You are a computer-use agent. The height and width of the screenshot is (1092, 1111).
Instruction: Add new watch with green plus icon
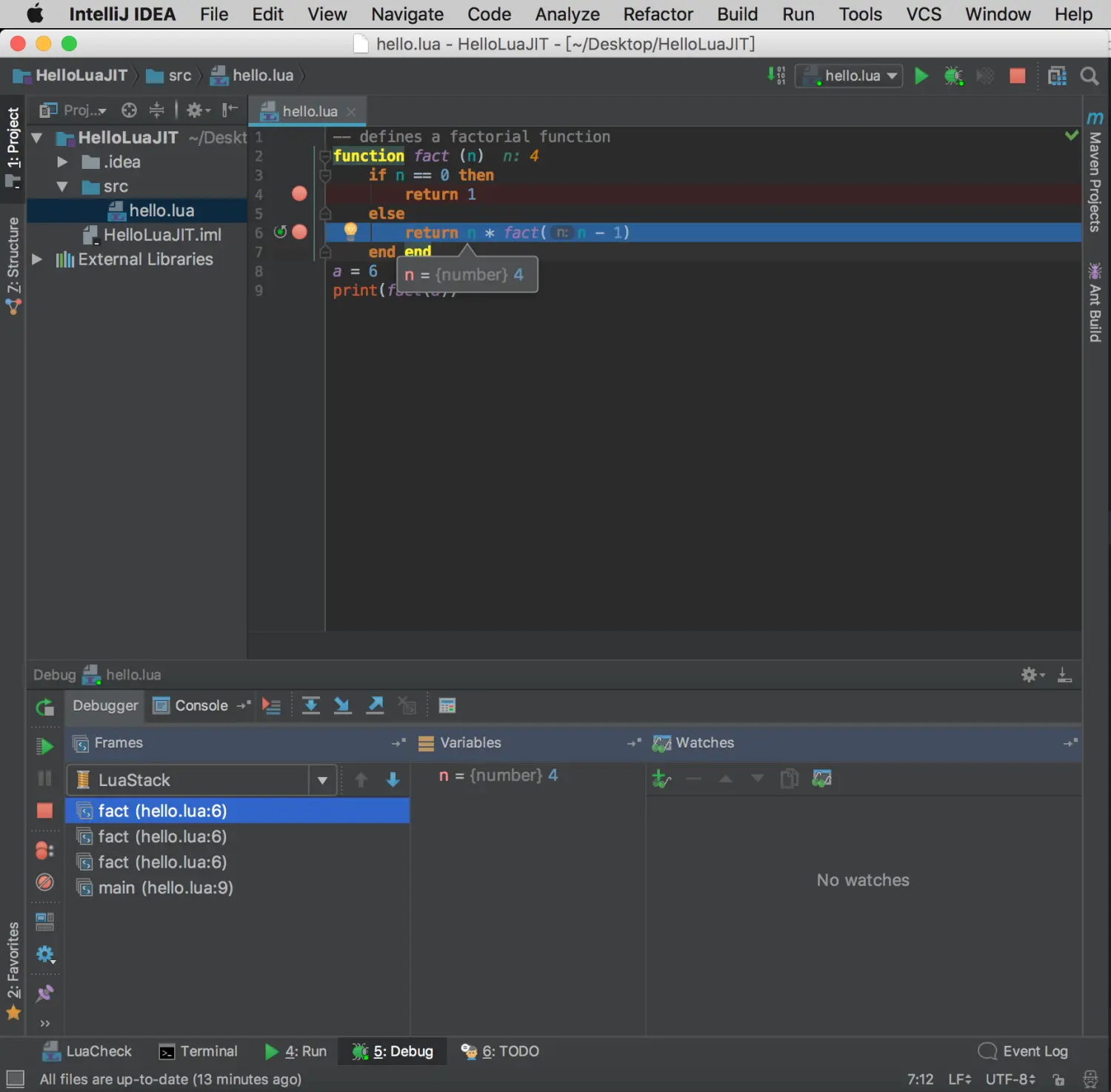tap(661, 779)
